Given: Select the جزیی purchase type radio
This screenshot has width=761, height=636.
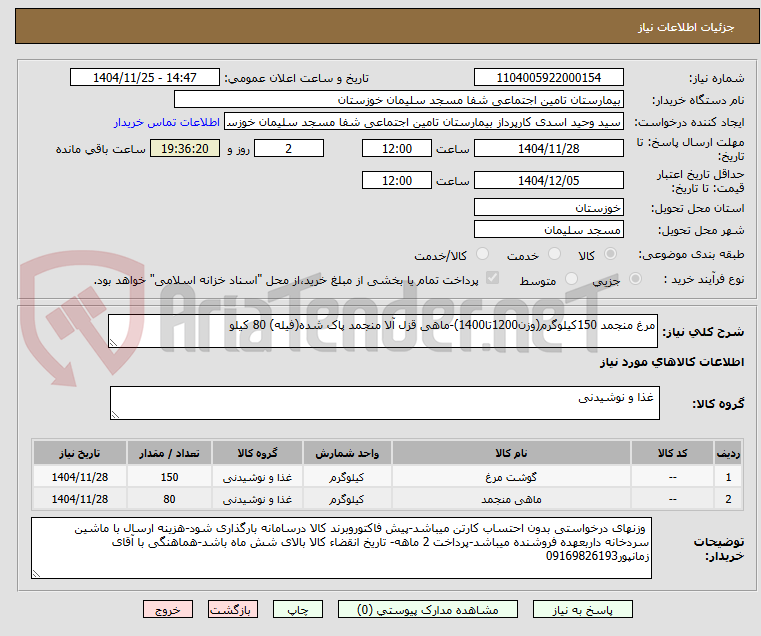Looking at the screenshot, I should 635,279.
